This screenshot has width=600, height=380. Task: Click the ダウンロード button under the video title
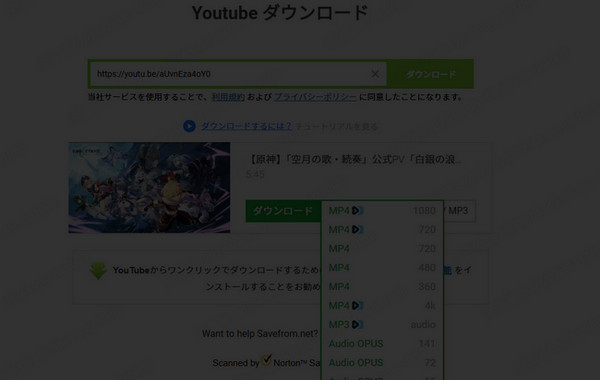click(x=283, y=211)
